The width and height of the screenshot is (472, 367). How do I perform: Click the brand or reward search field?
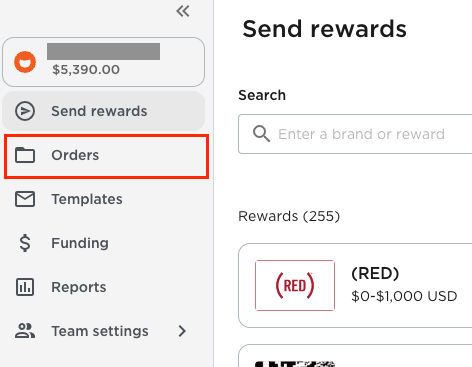coord(355,134)
